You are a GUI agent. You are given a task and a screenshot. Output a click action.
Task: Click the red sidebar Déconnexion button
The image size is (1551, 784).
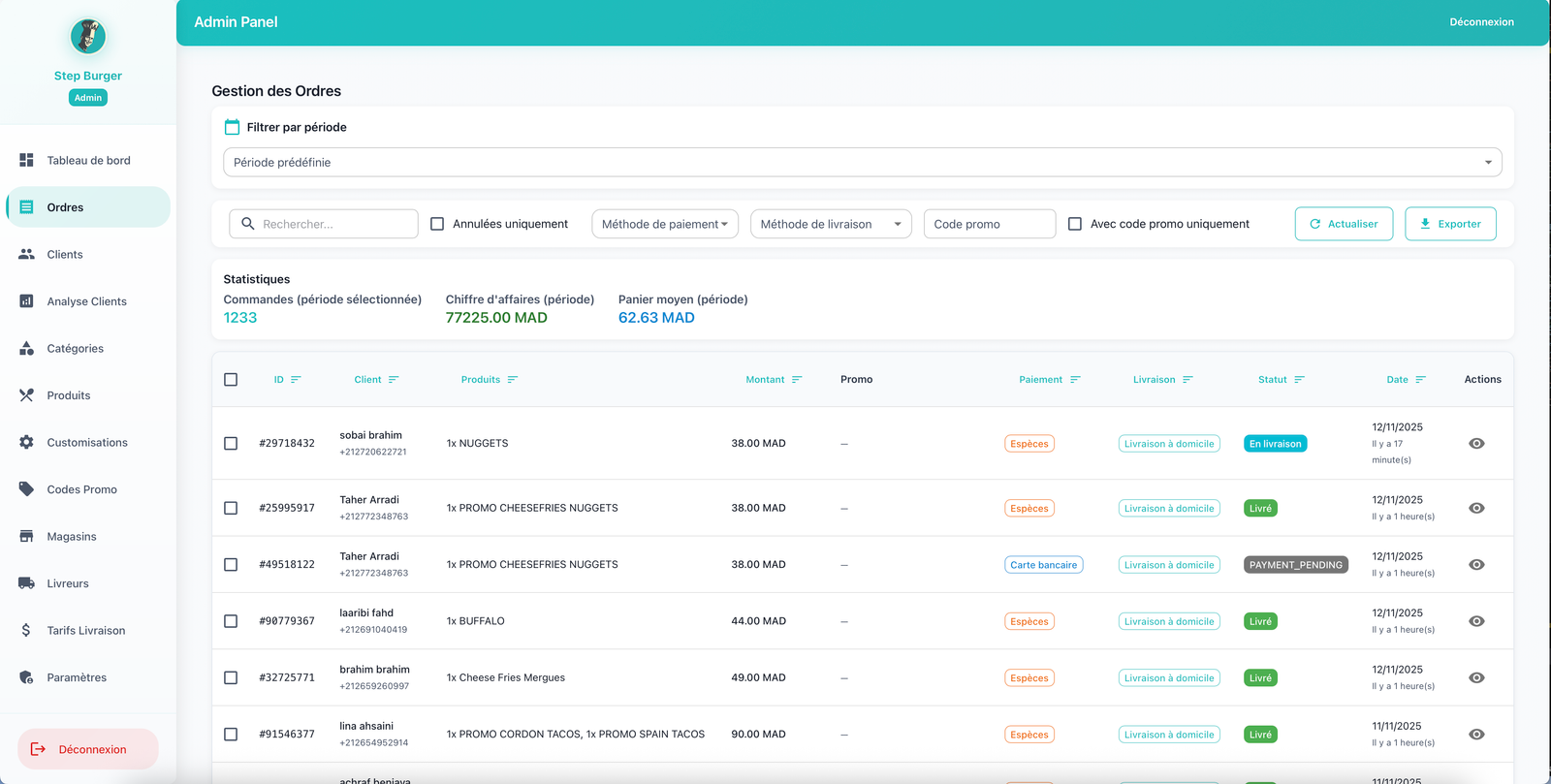(88, 749)
